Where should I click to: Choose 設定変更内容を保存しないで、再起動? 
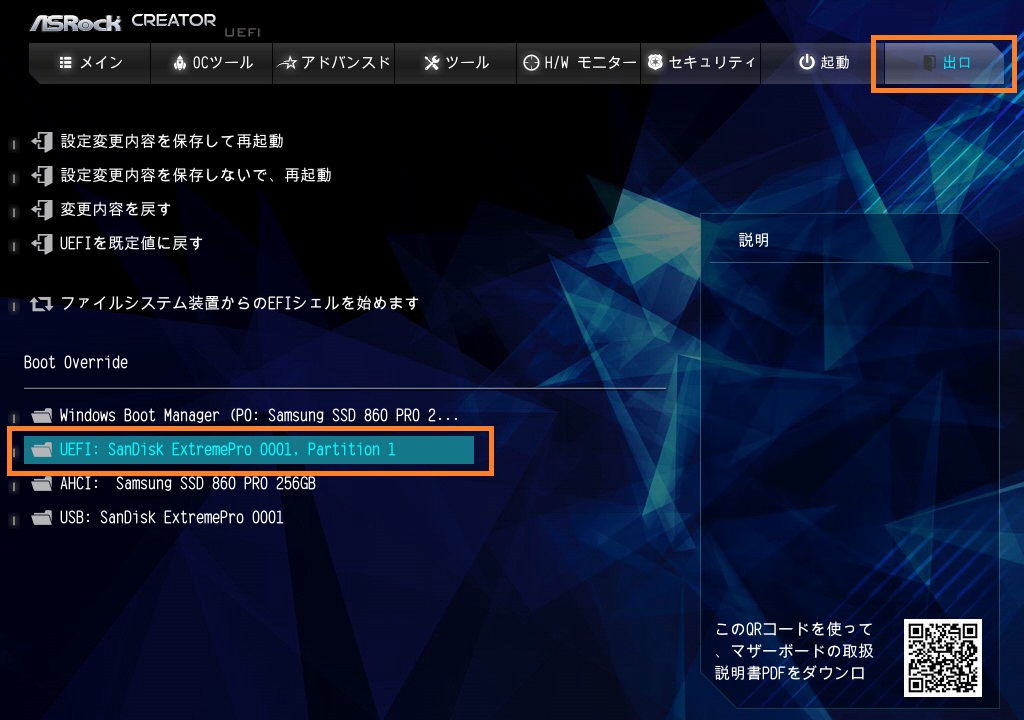click(x=196, y=175)
